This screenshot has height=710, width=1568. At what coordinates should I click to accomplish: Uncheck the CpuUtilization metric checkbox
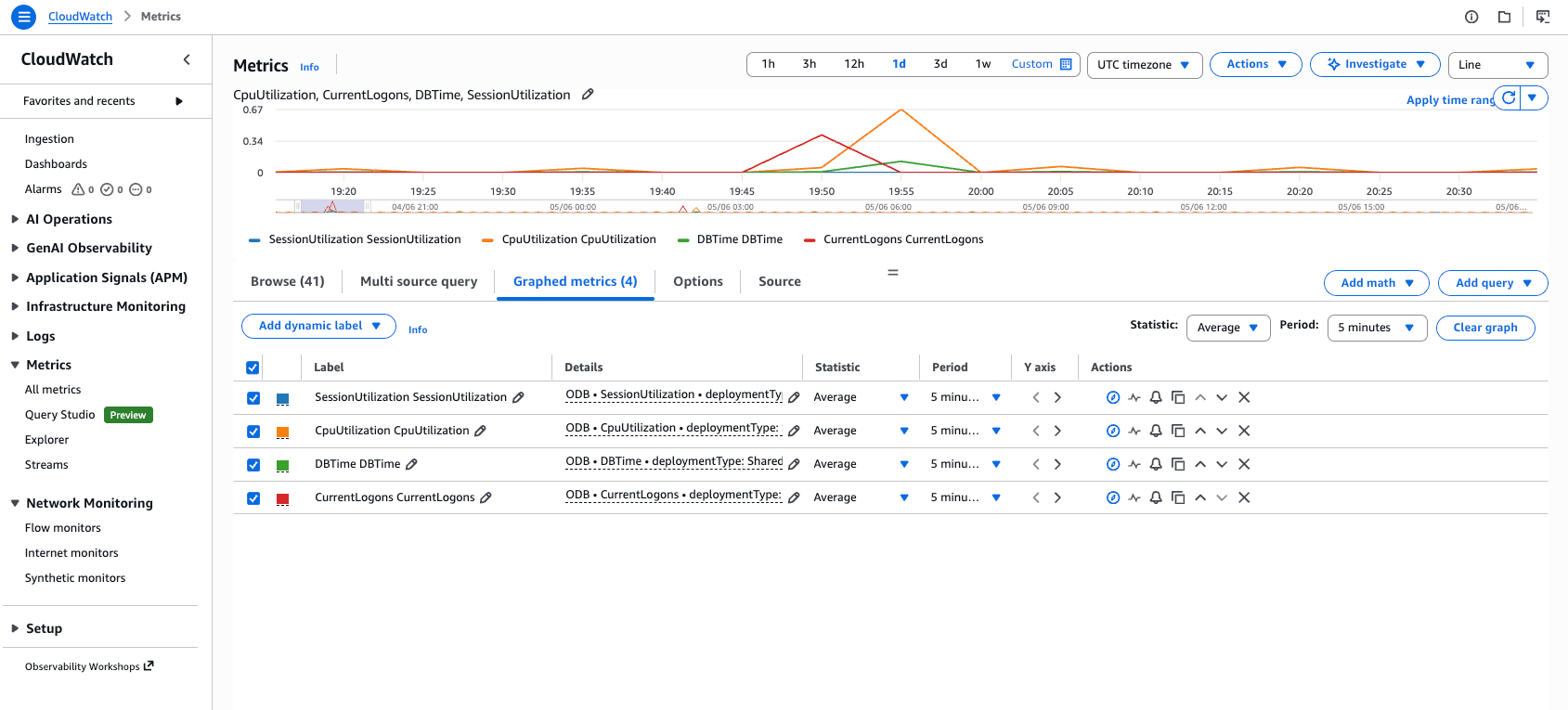click(253, 431)
